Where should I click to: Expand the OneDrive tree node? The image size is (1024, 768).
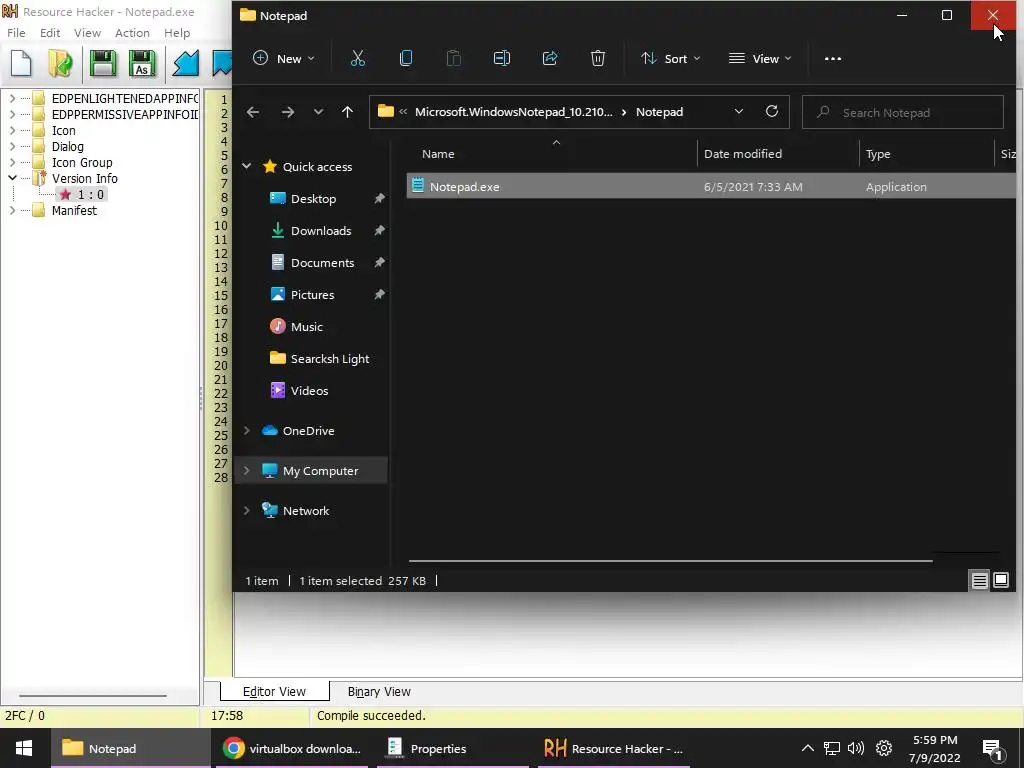click(x=247, y=430)
